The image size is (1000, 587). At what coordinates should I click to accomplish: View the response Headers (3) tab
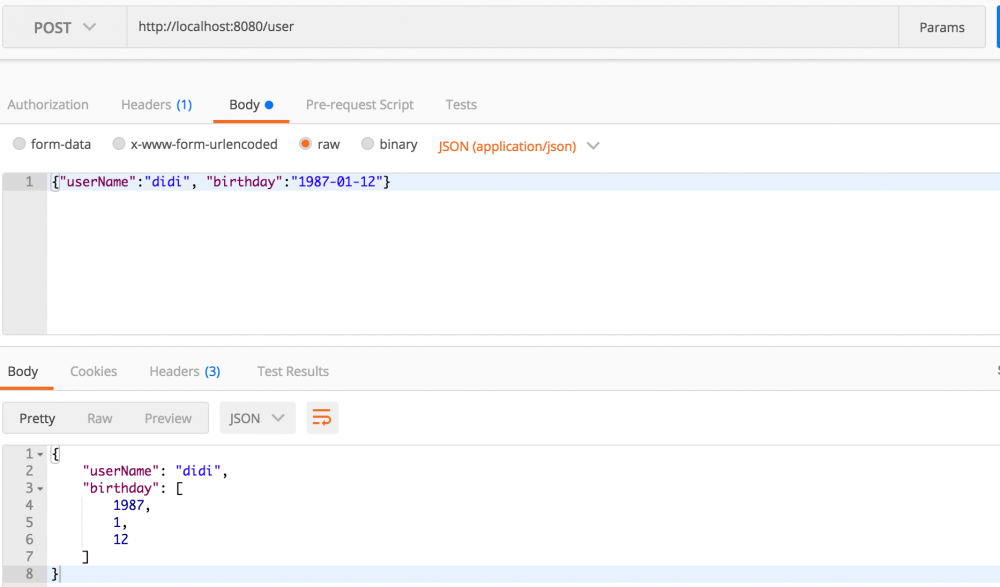point(185,371)
